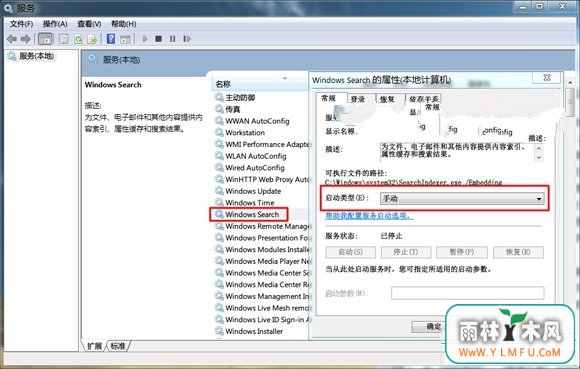This screenshot has height=369, width=580.
Task: Select the WLAN AutoConfig service
Action: (256, 156)
